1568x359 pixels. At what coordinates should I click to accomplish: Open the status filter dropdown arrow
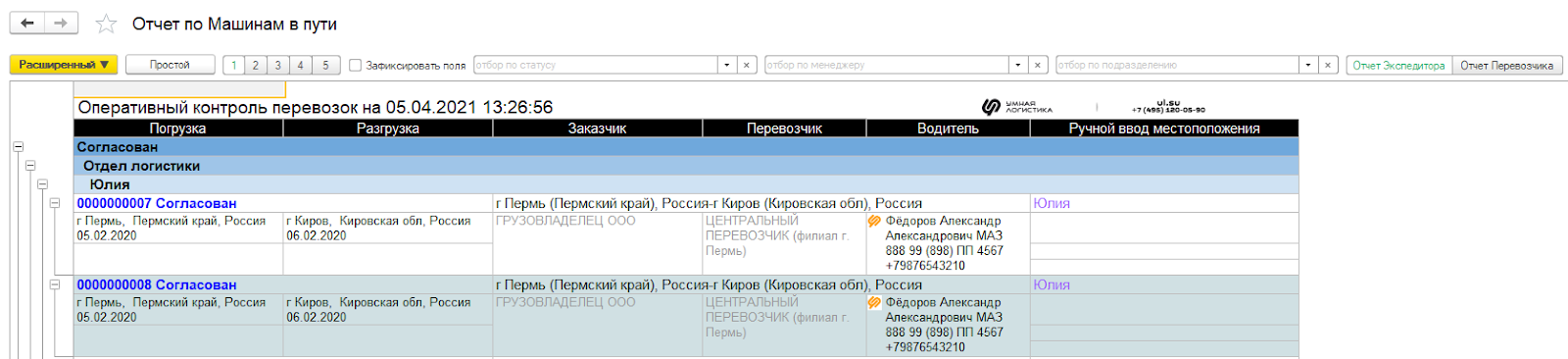[x=727, y=65]
